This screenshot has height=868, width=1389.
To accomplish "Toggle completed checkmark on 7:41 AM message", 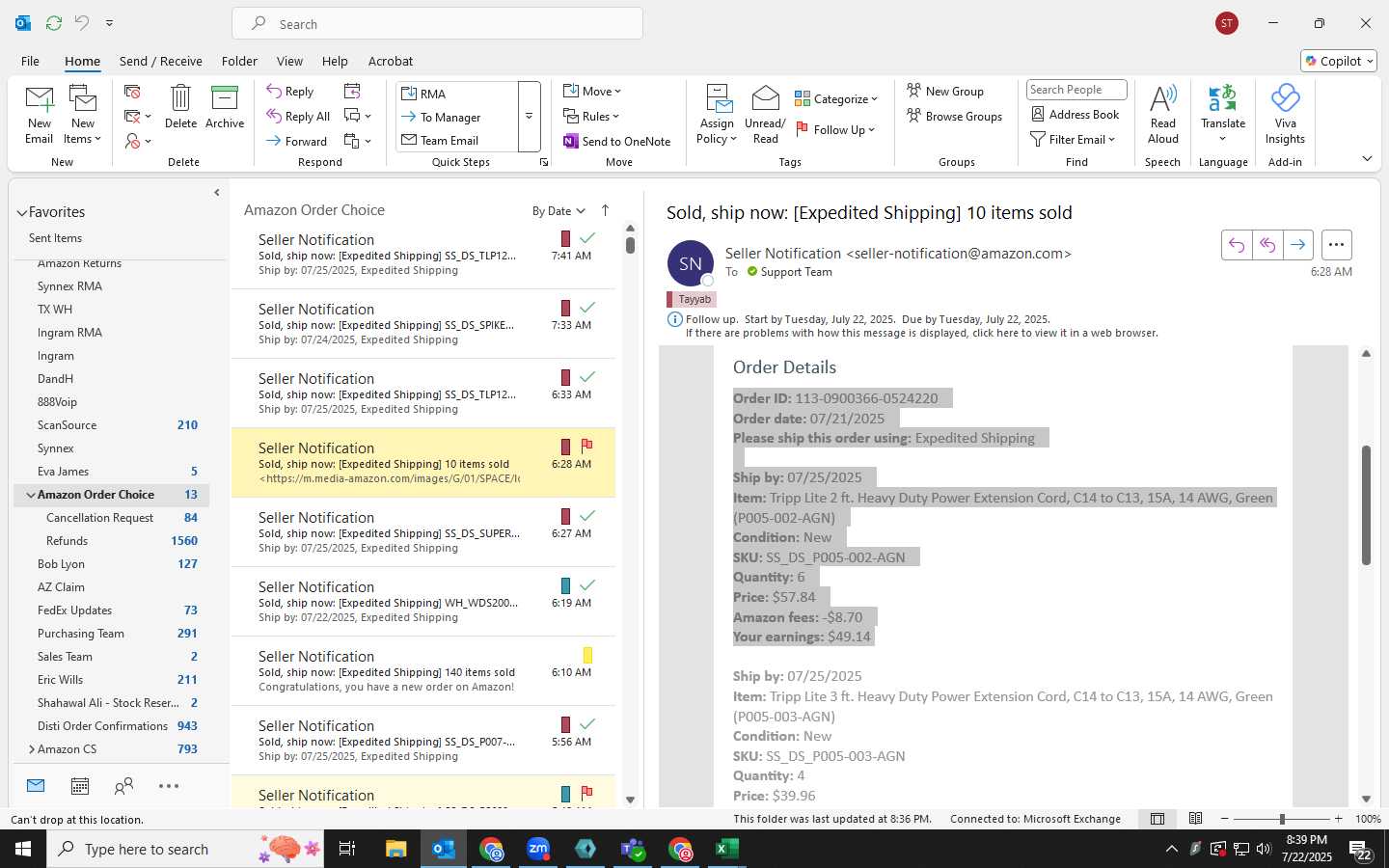I will coord(586,237).
